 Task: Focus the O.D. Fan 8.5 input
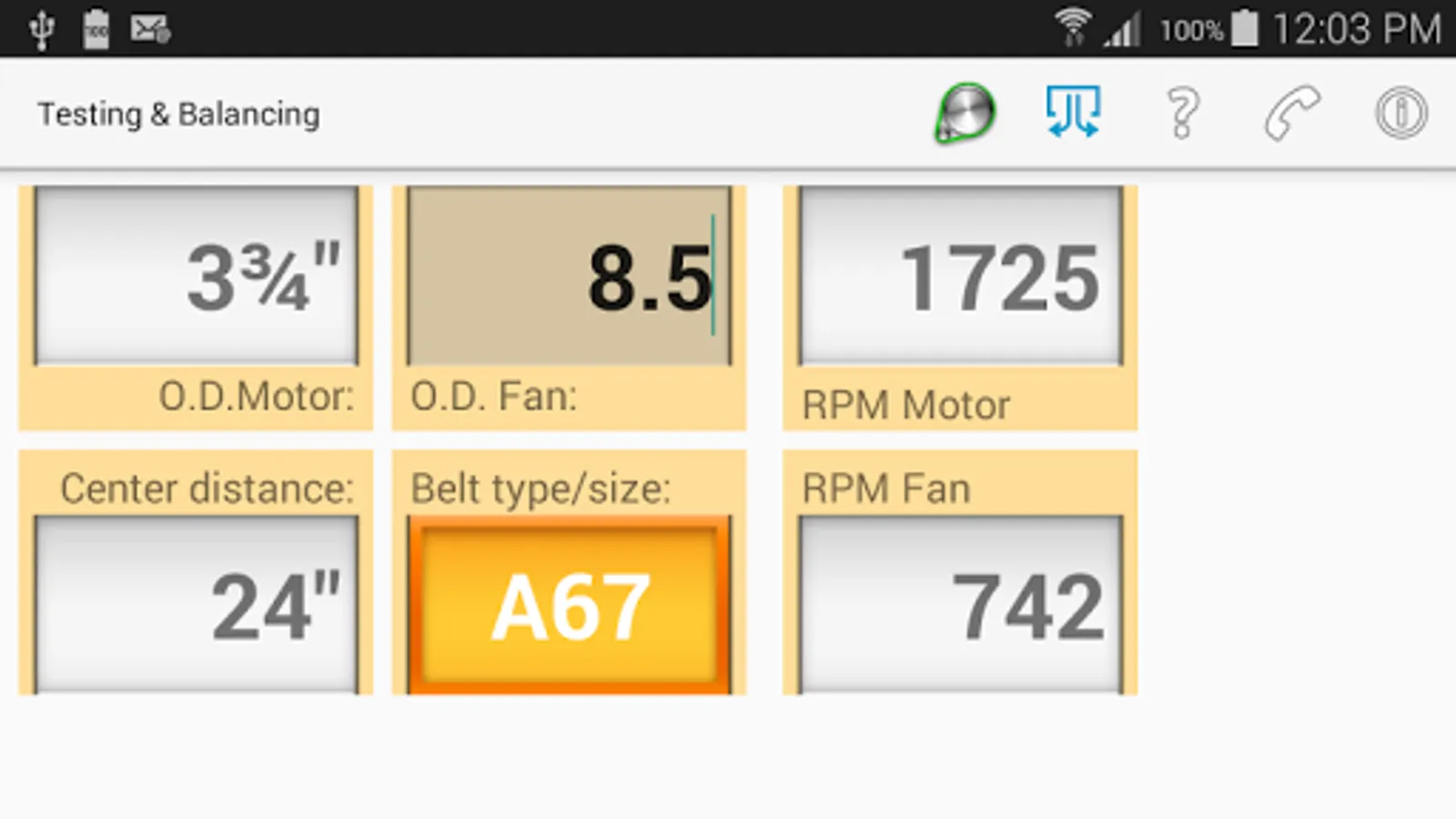coord(569,276)
